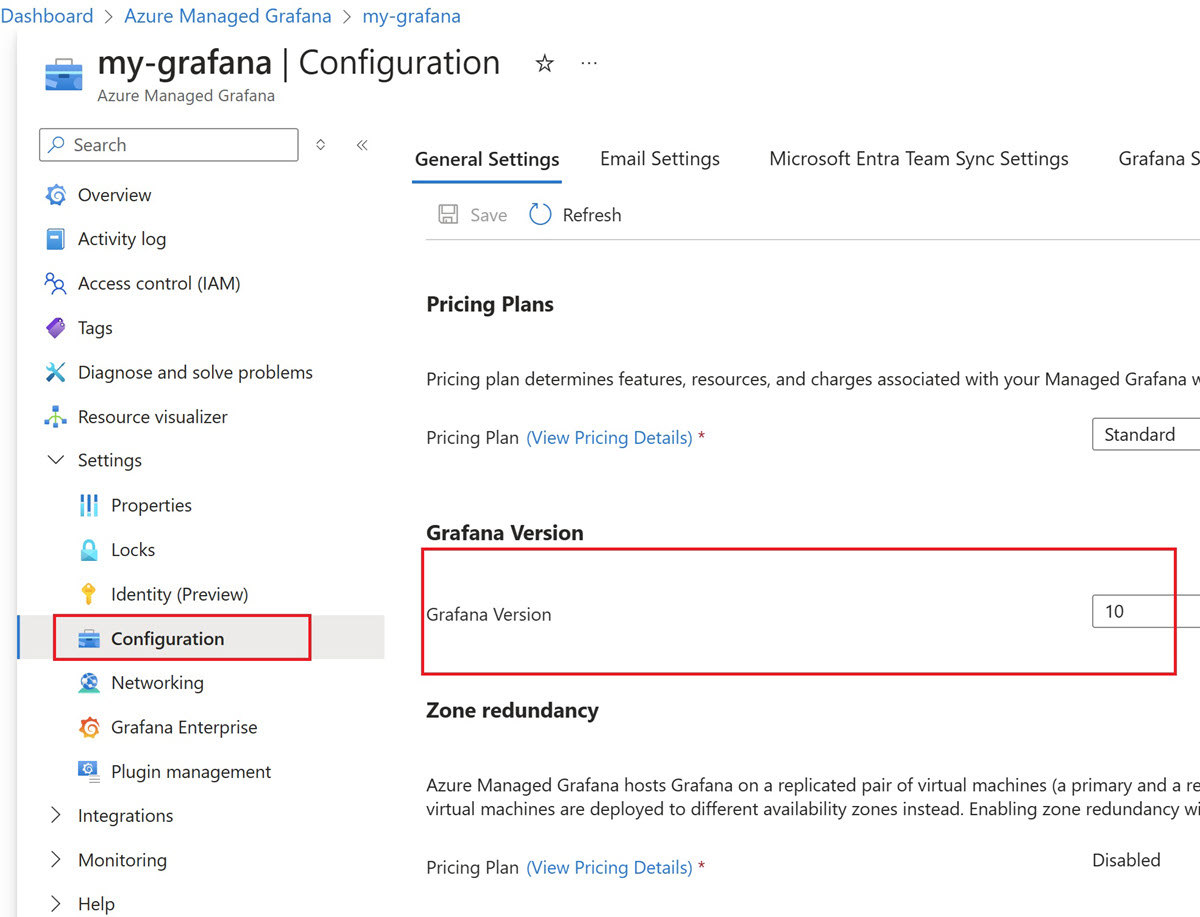Image resolution: width=1200 pixels, height=917 pixels.
Task: Expand the Monitoring section
Action: [x=56, y=860]
